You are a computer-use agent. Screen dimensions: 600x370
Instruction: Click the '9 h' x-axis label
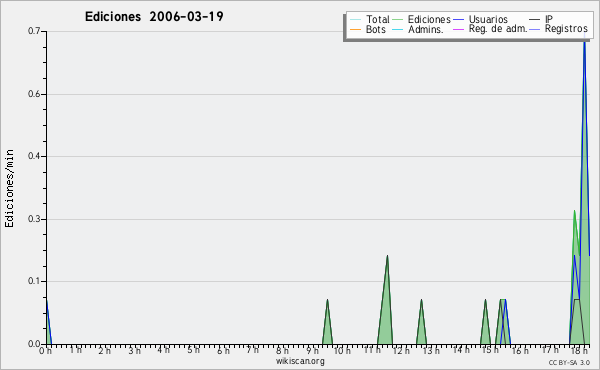313,350
